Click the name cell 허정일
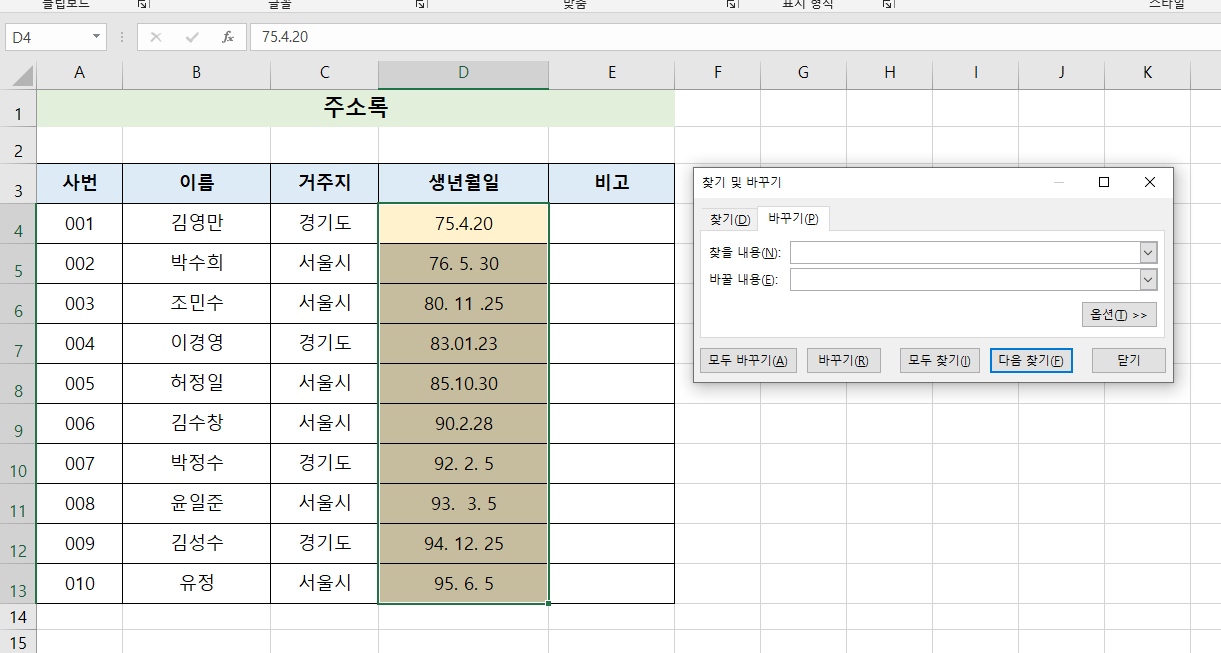This screenshot has height=653, width=1221. (196, 383)
